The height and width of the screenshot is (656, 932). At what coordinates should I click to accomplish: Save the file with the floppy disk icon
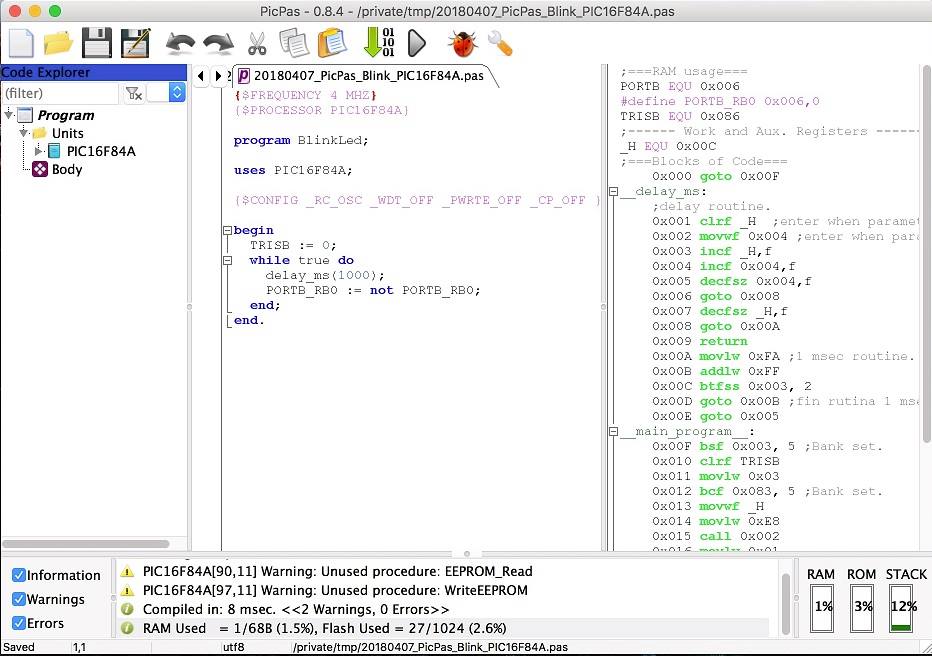[96, 43]
